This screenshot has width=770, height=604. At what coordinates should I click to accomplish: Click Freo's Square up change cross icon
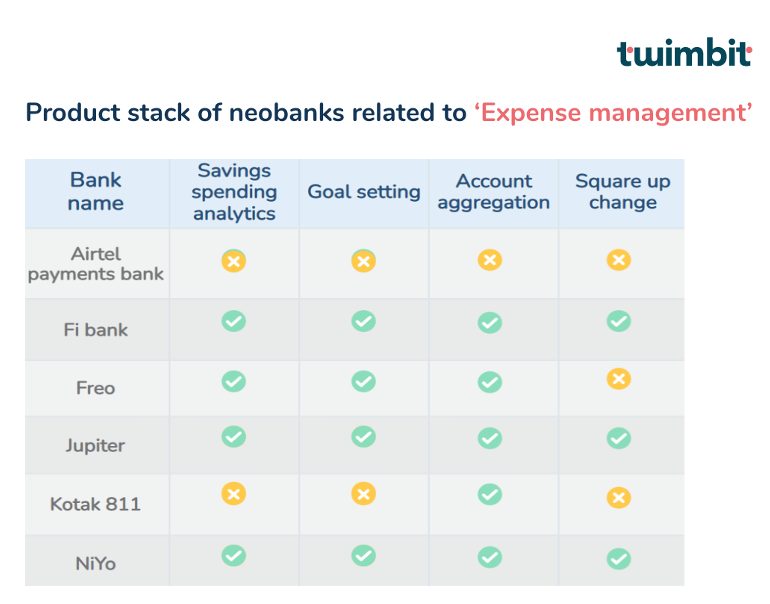click(619, 379)
